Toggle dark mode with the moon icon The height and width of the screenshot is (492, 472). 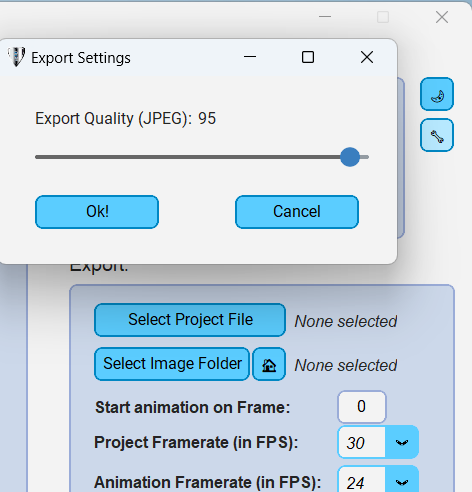tap(437, 94)
